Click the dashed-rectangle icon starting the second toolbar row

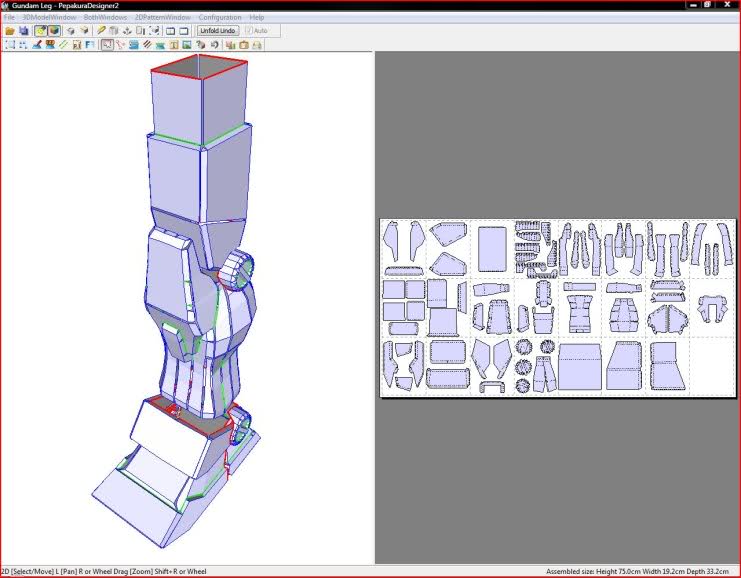click(x=10, y=45)
